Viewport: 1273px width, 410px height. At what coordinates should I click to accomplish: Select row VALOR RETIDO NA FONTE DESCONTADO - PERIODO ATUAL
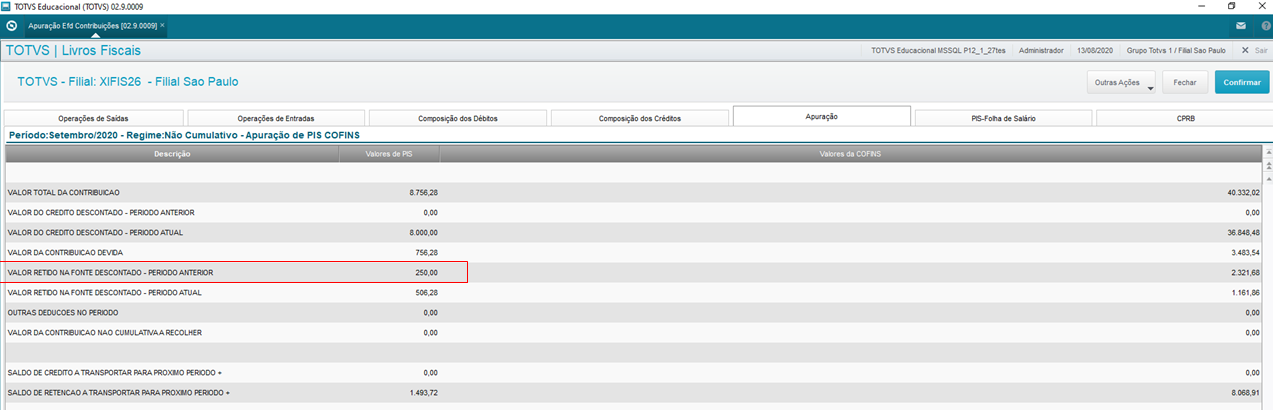pos(634,292)
